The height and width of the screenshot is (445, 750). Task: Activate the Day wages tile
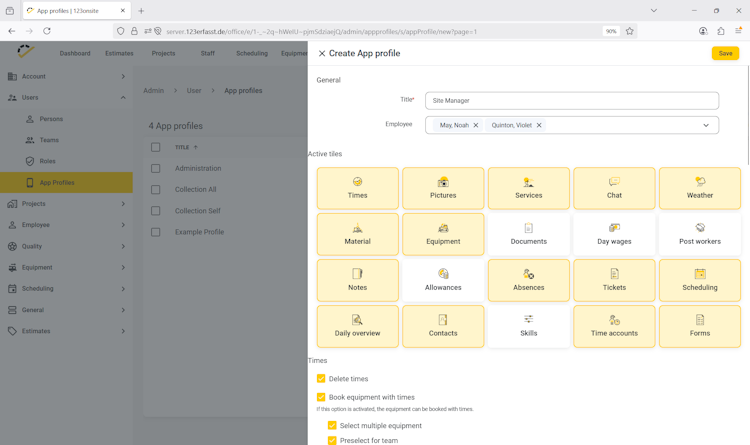click(614, 234)
